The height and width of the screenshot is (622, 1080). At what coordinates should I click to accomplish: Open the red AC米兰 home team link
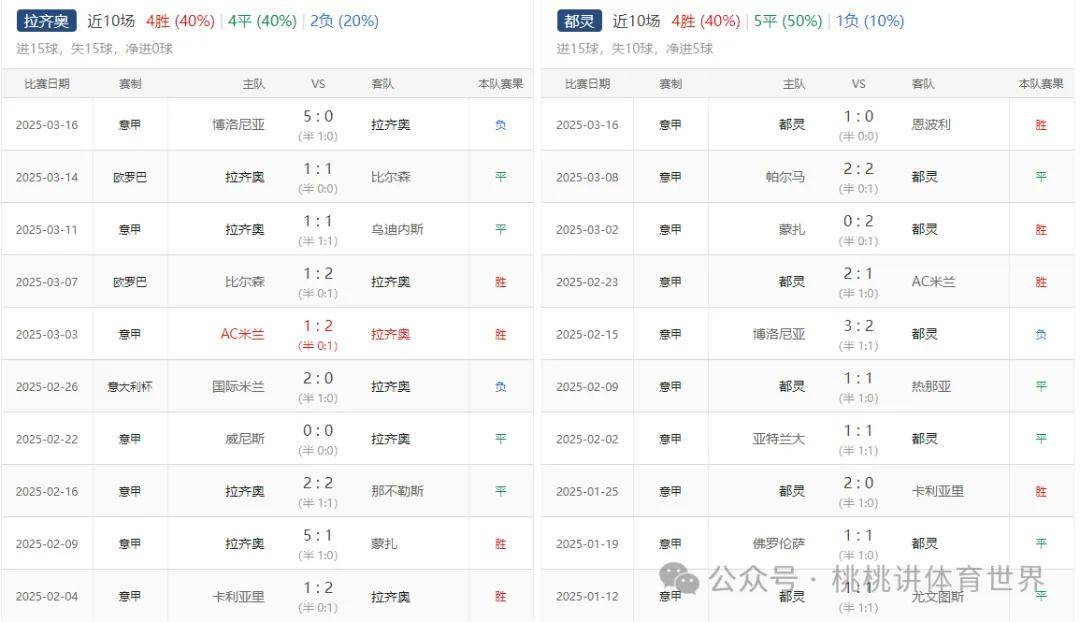[x=242, y=334]
